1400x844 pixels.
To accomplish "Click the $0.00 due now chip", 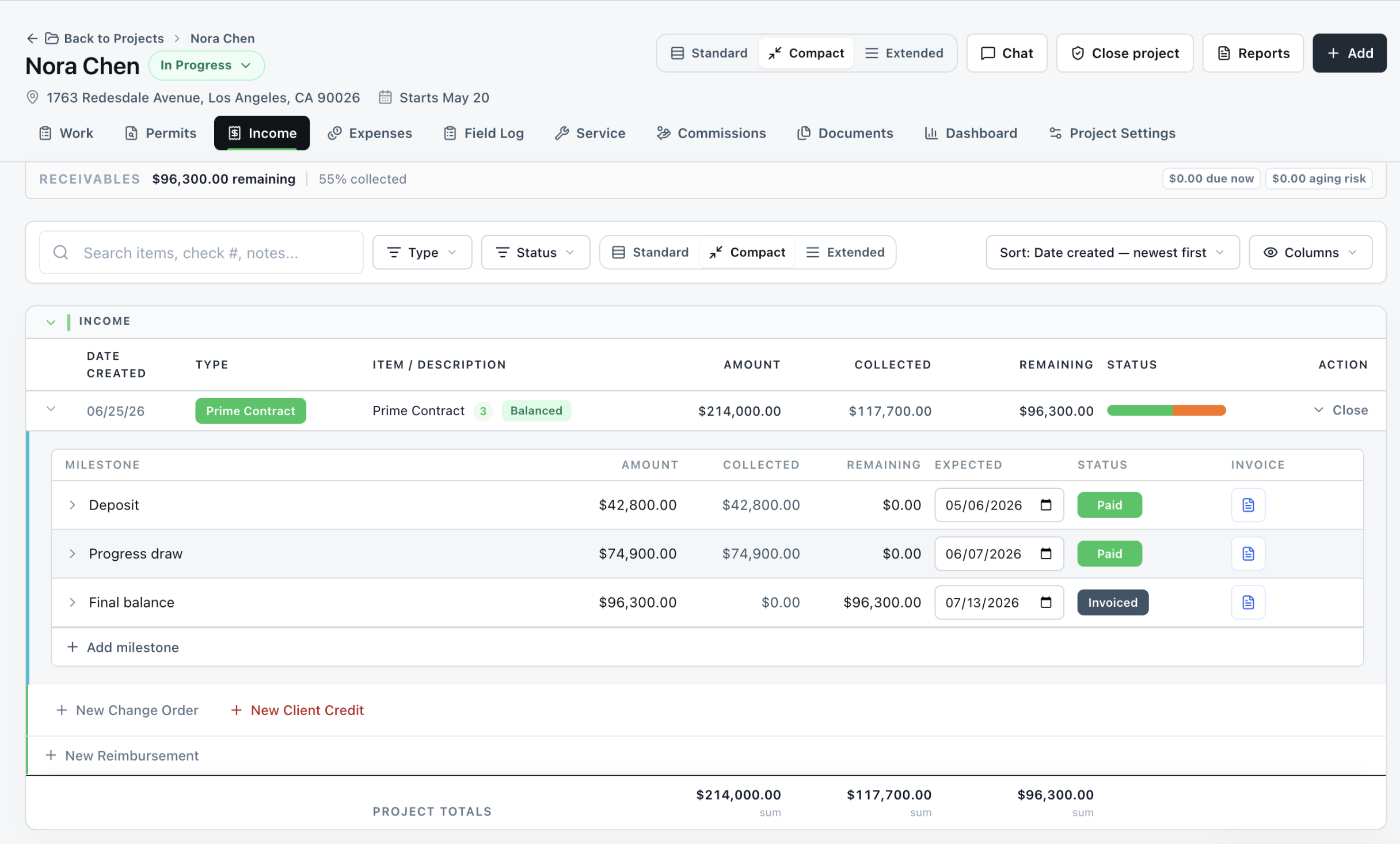I will click(1211, 178).
